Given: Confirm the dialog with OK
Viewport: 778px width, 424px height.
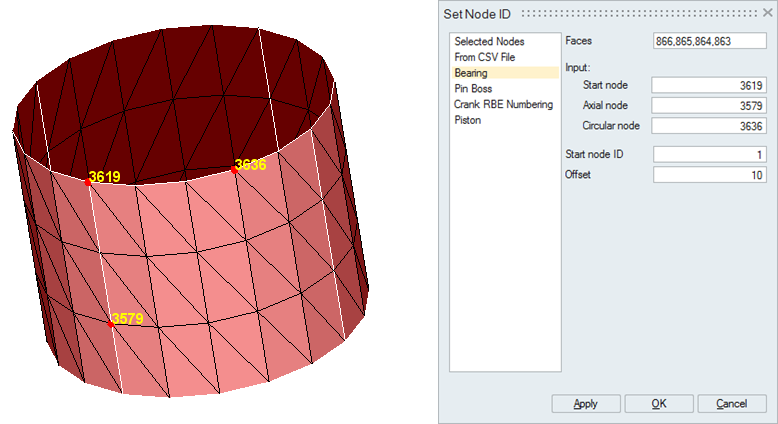Looking at the screenshot, I should tap(658, 403).
